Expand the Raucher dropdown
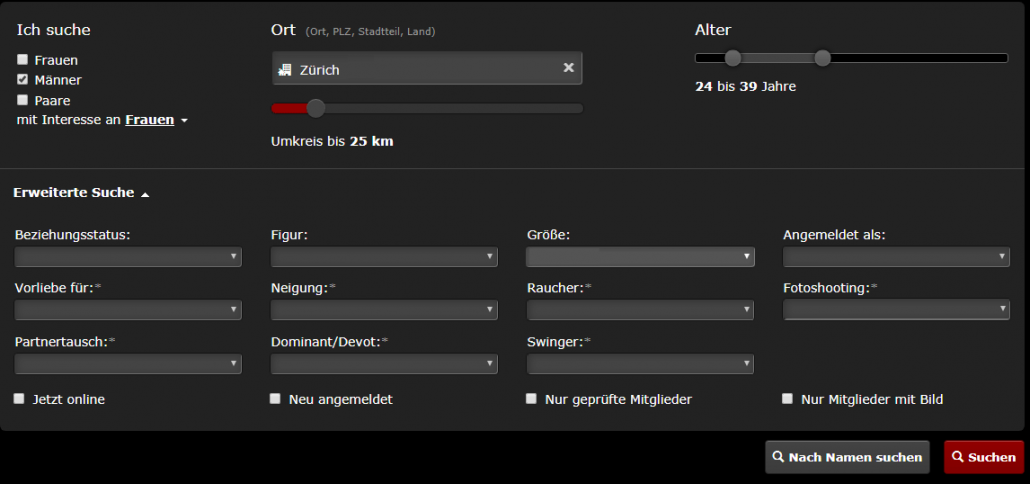1030x484 pixels. pyautogui.click(x=640, y=310)
